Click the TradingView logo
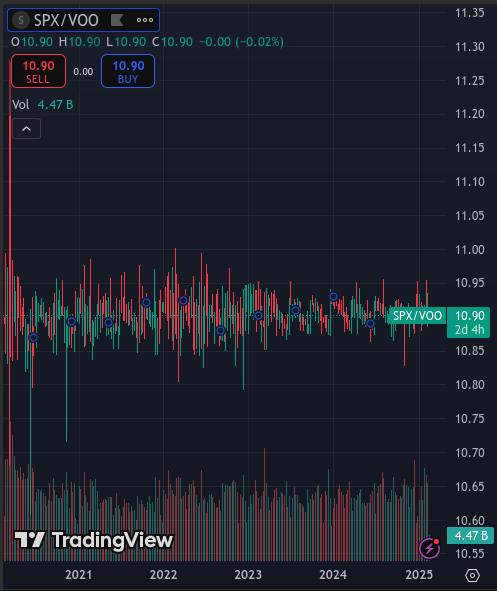 (93, 540)
